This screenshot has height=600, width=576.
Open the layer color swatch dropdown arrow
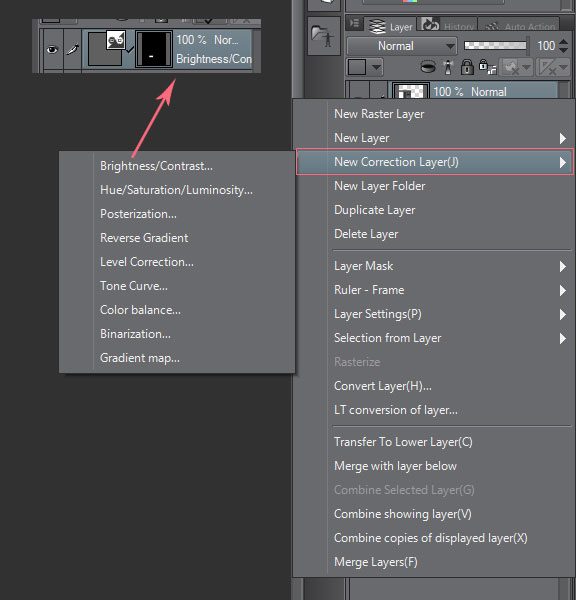[x=377, y=67]
